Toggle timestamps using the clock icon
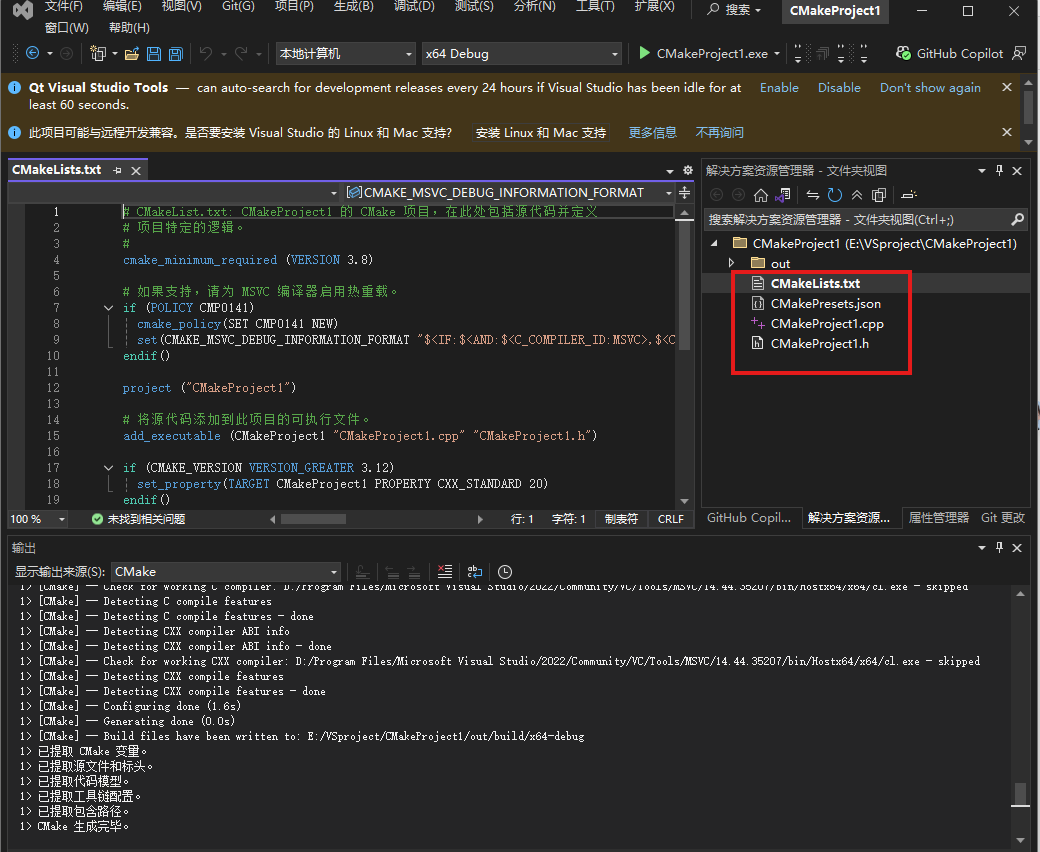The width and height of the screenshot is (1040, 852). point(504,571)
